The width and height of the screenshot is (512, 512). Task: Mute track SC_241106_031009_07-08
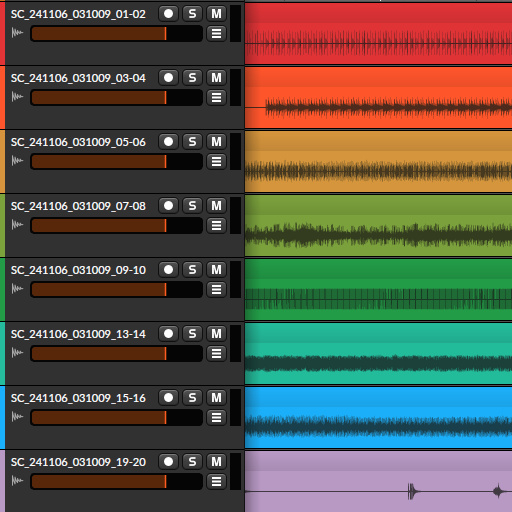(216, 206)
